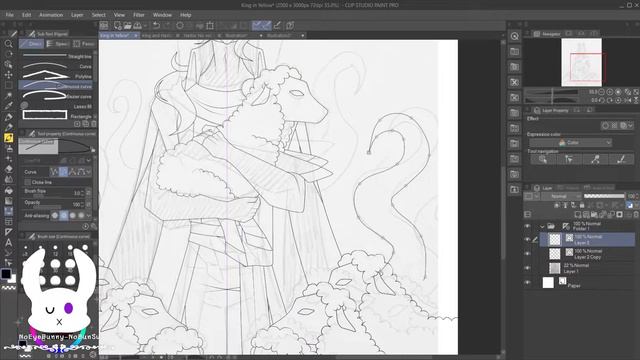
Task: Click the layer opacity slider in the Layer panel
Action: pos(604,196)
